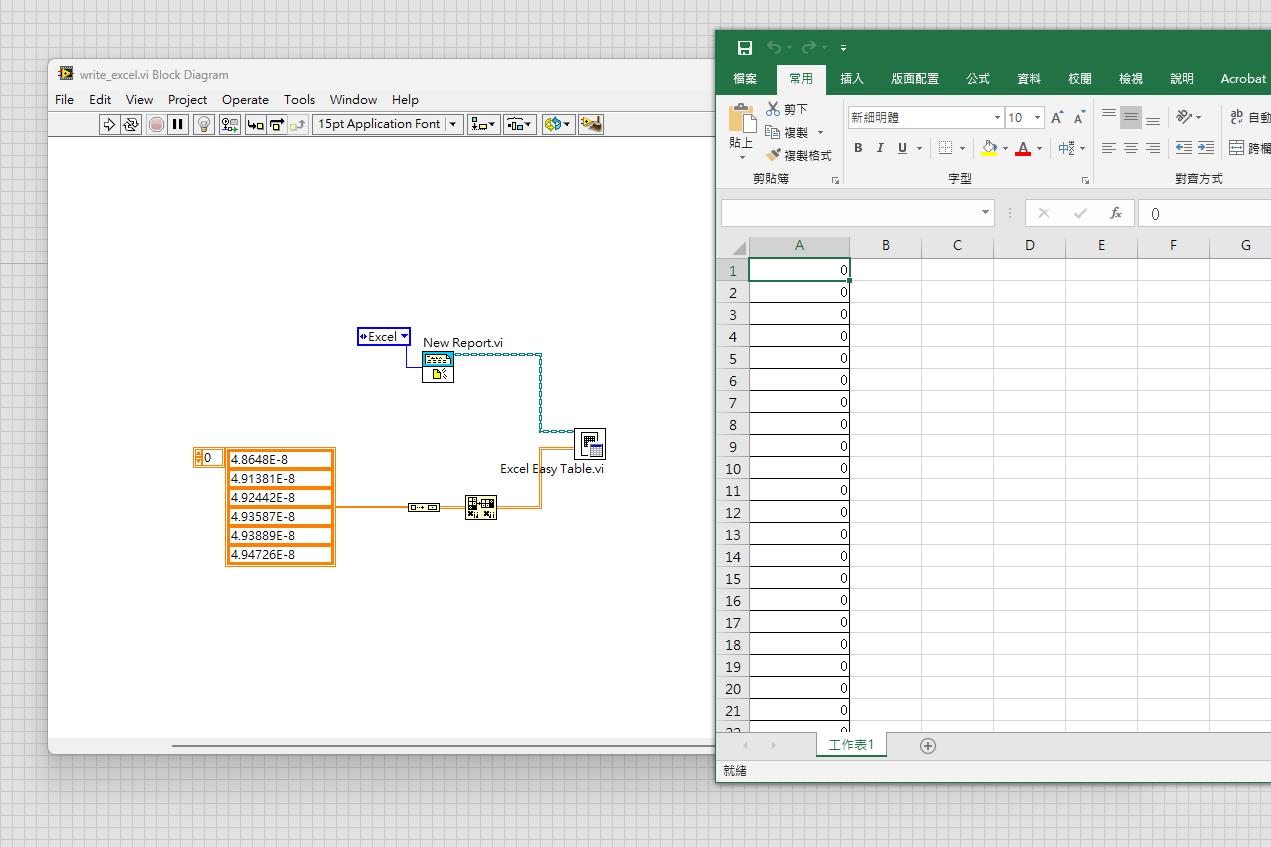The height and width of the screenshot is (847, 1271).
Task: Click the Clean Up Diagram broom icon
Action: coord(590,124)
